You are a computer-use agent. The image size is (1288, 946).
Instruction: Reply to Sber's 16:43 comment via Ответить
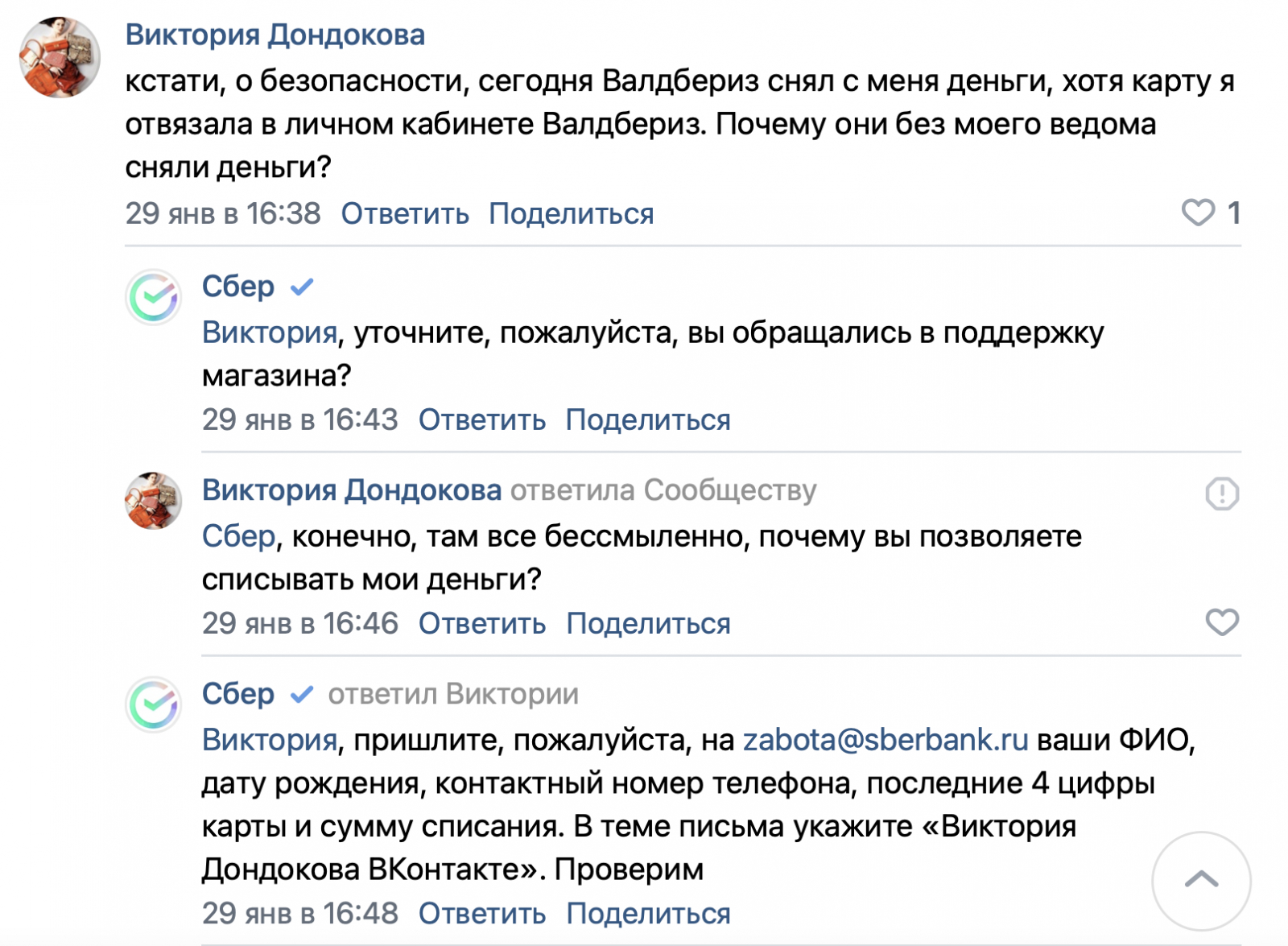pyautogui.click(x=481, y=419)
